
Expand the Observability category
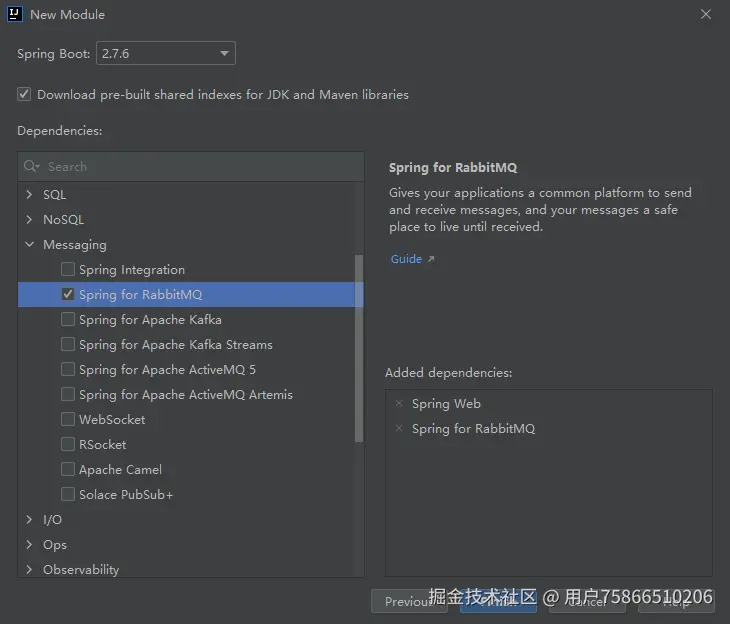(29, 570)
